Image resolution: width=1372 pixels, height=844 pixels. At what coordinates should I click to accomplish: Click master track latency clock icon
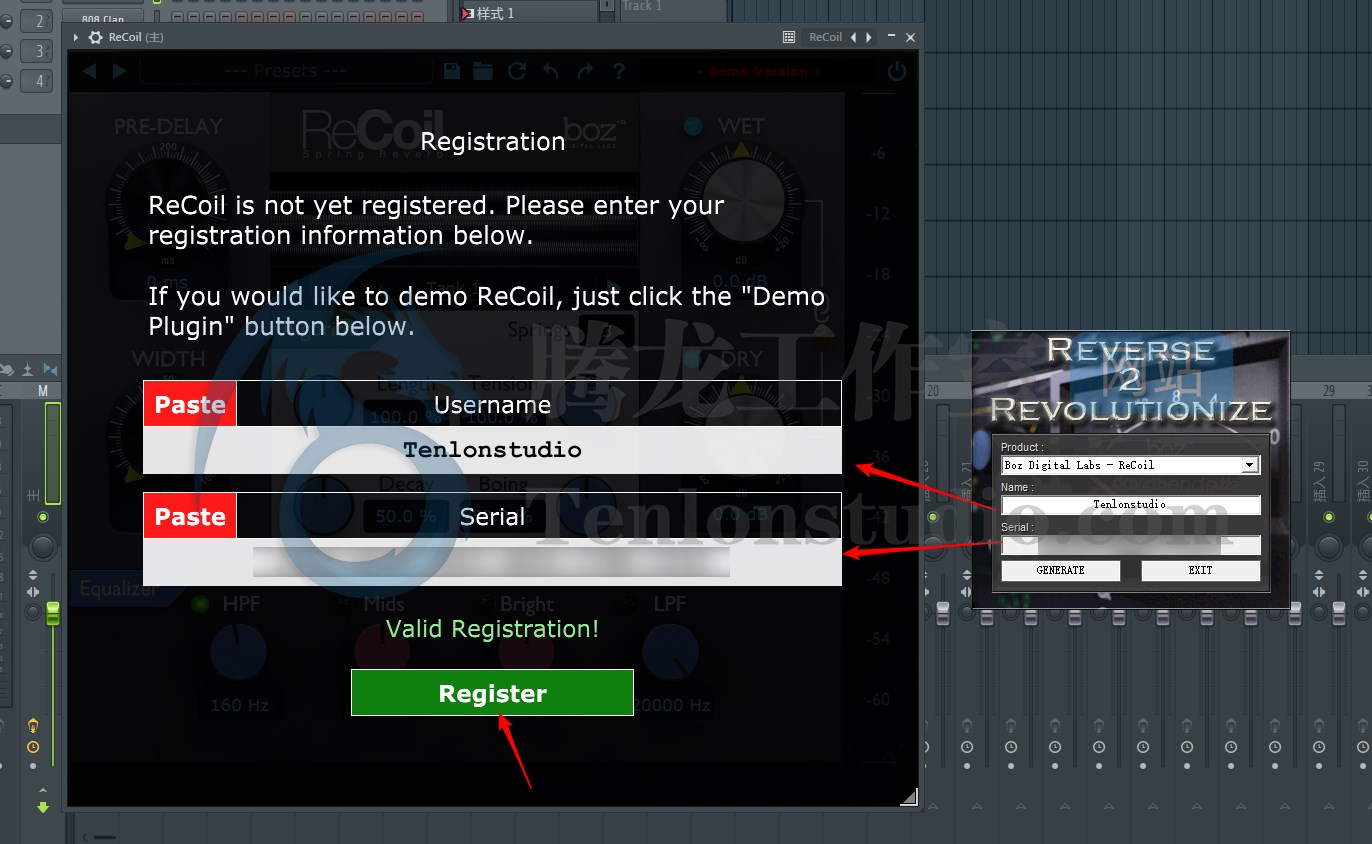pyautogui.click(x=33, y=747)
